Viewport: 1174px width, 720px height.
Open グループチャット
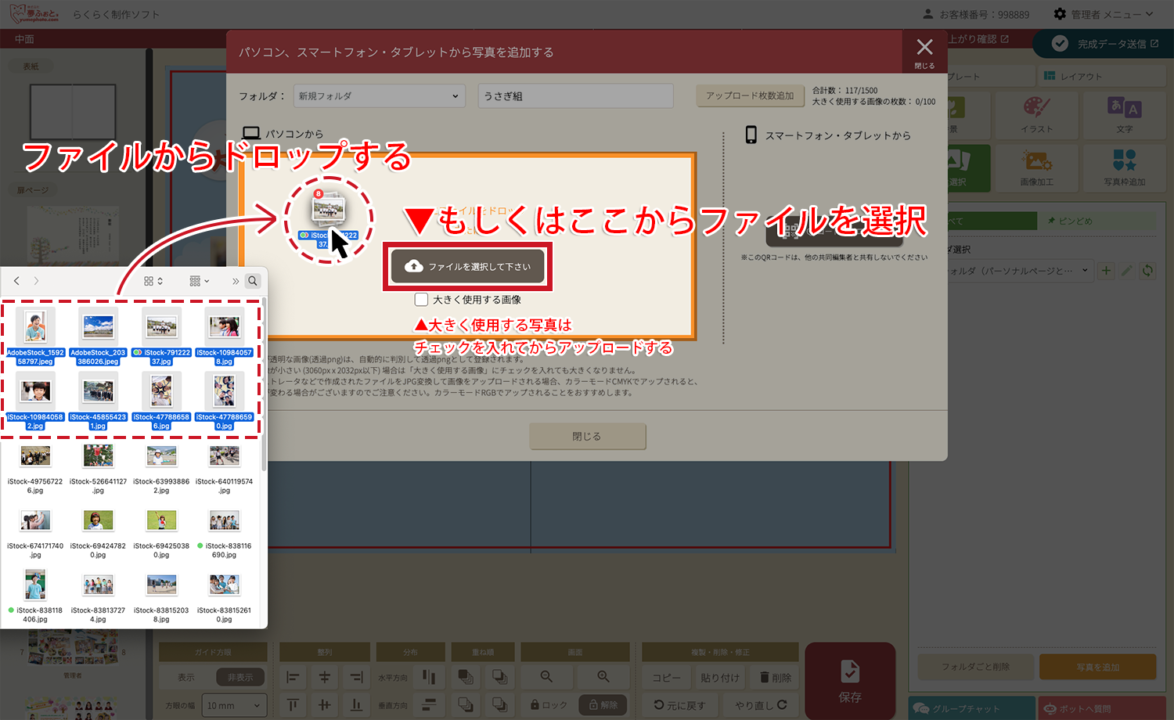(x=972, y=708)
